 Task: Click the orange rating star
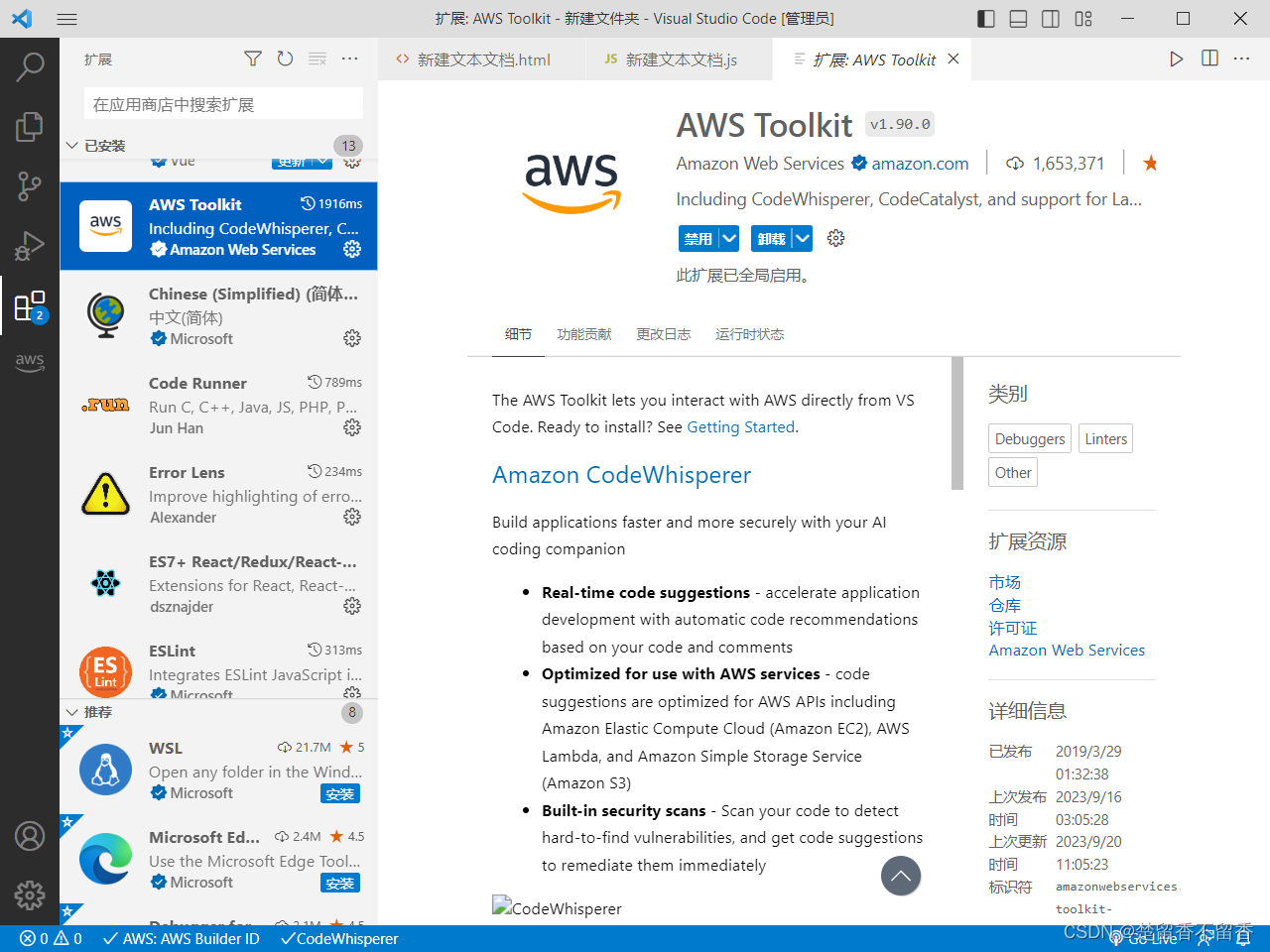point(1150,164)
